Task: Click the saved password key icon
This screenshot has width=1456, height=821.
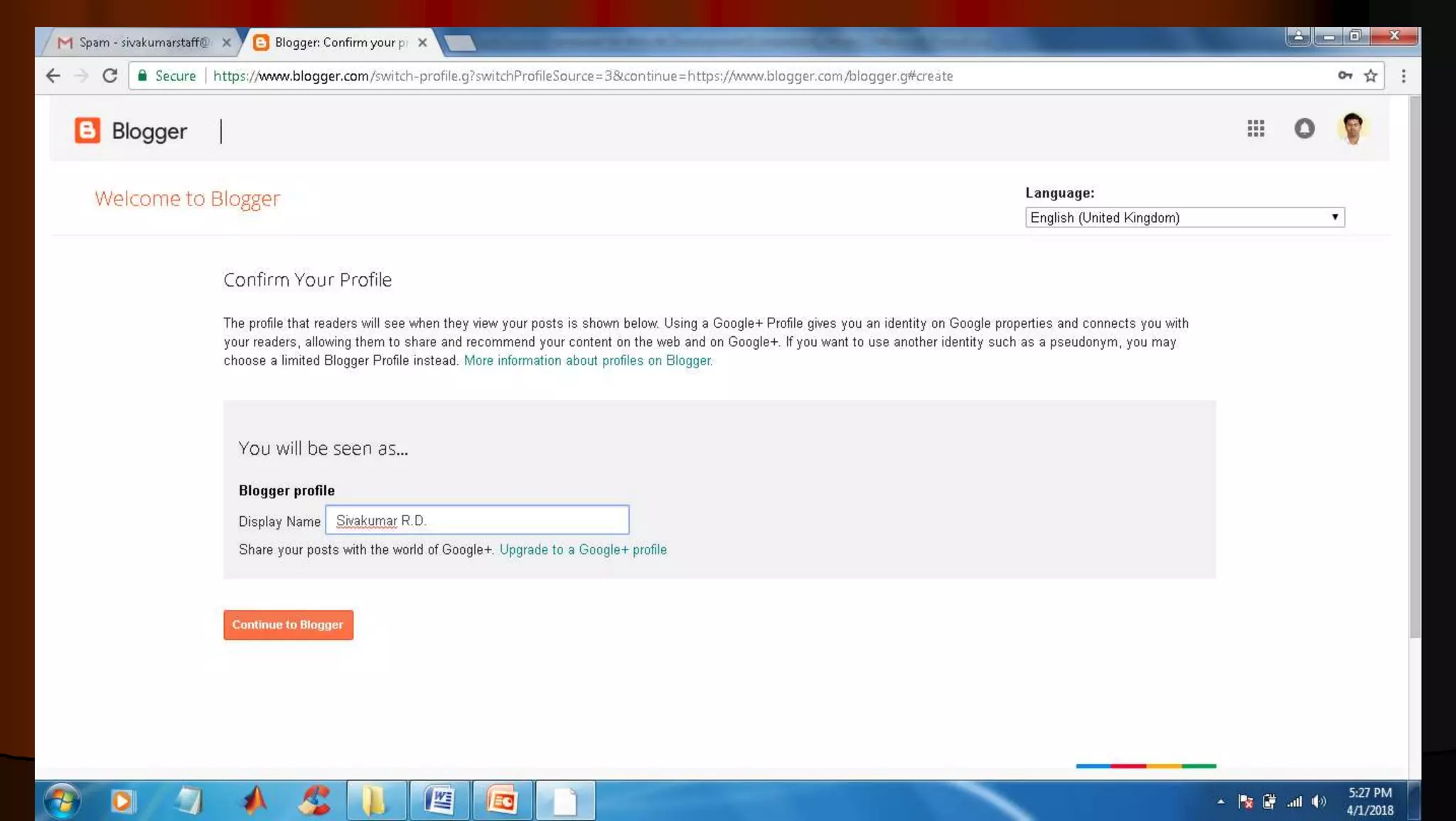Action: point(1344,76)
